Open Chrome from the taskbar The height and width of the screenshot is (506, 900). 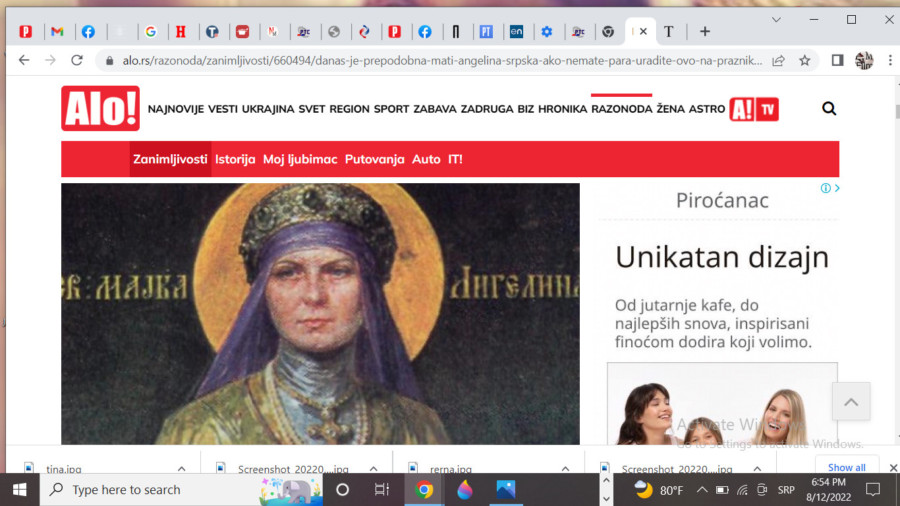424,490
